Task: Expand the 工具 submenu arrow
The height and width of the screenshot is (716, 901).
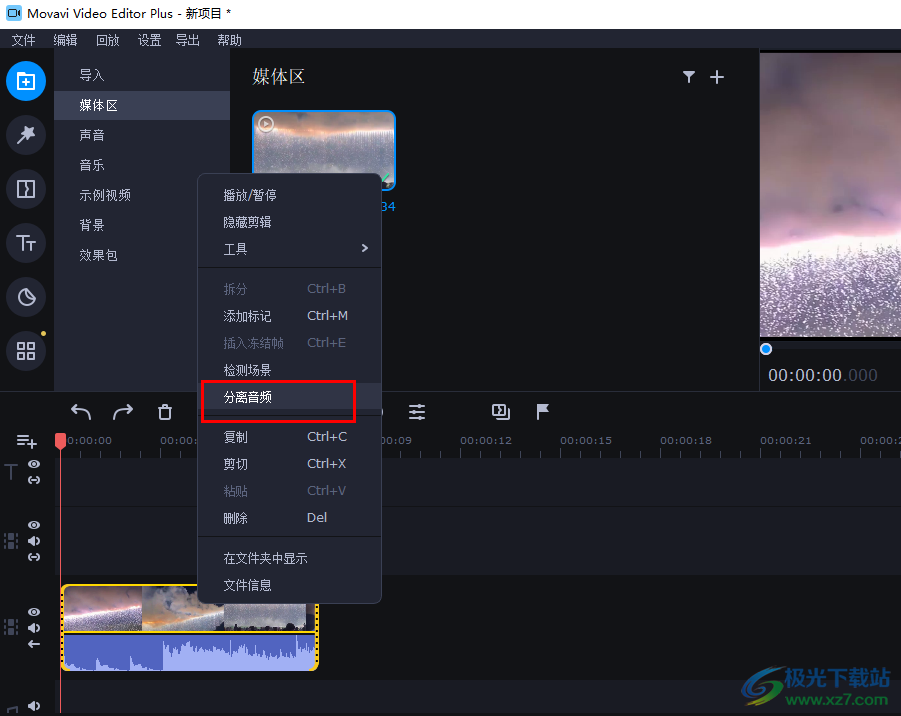Action: pos(364,248)
